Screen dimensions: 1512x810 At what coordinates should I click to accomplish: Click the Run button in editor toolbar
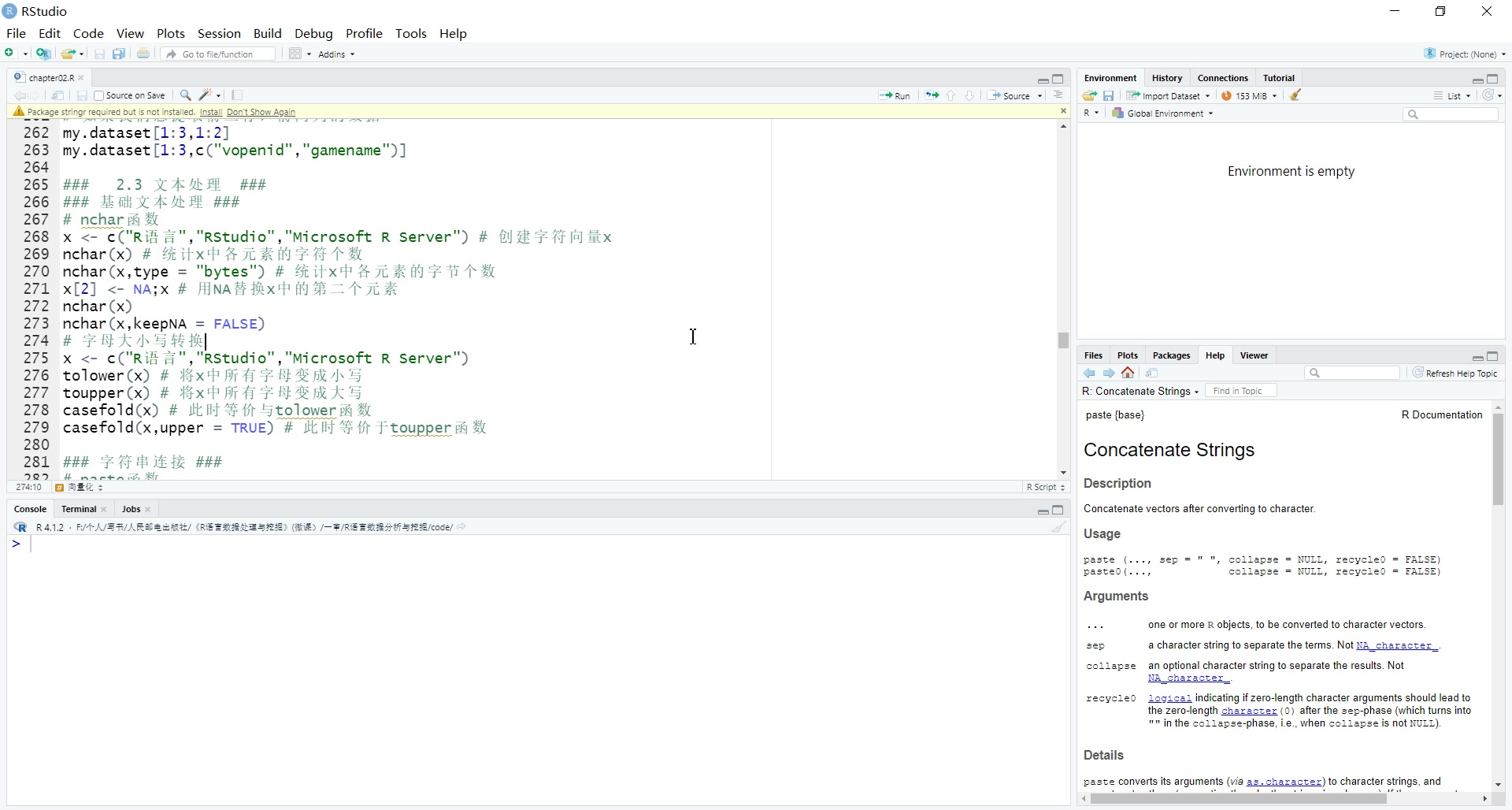[895, 95]
